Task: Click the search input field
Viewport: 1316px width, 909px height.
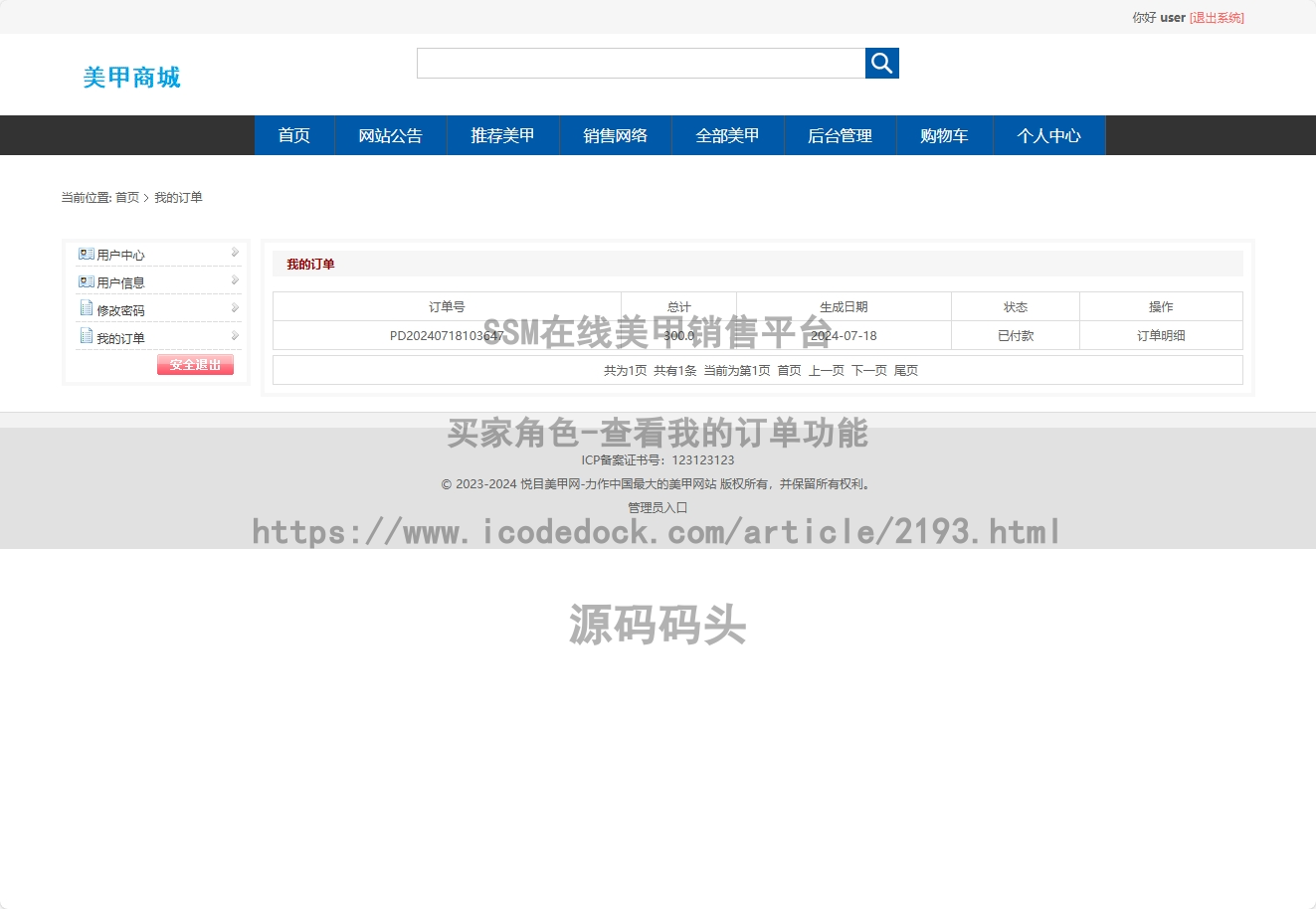Action: point(641,63)
